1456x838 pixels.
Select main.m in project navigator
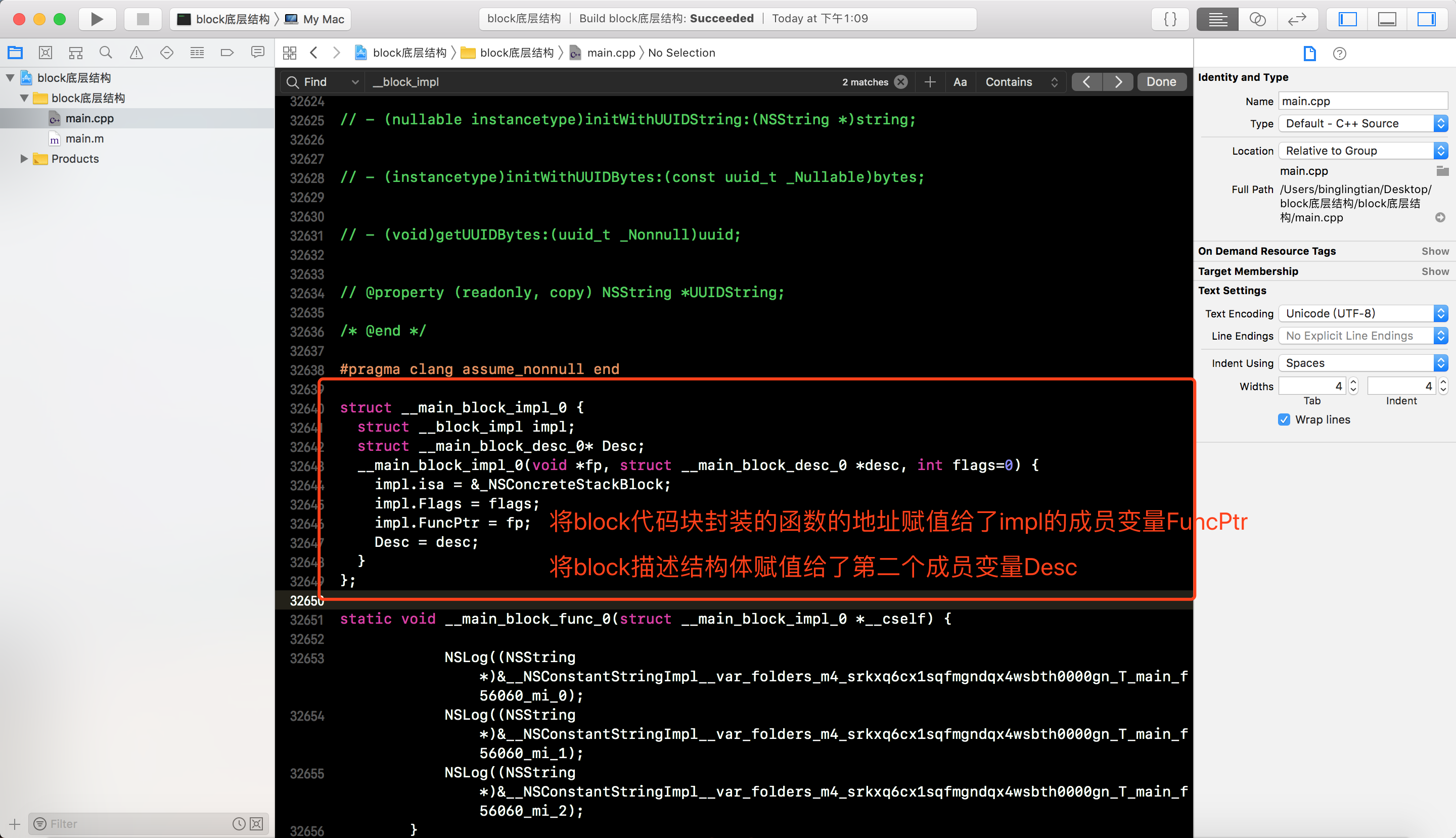click(x=84, y=138)
